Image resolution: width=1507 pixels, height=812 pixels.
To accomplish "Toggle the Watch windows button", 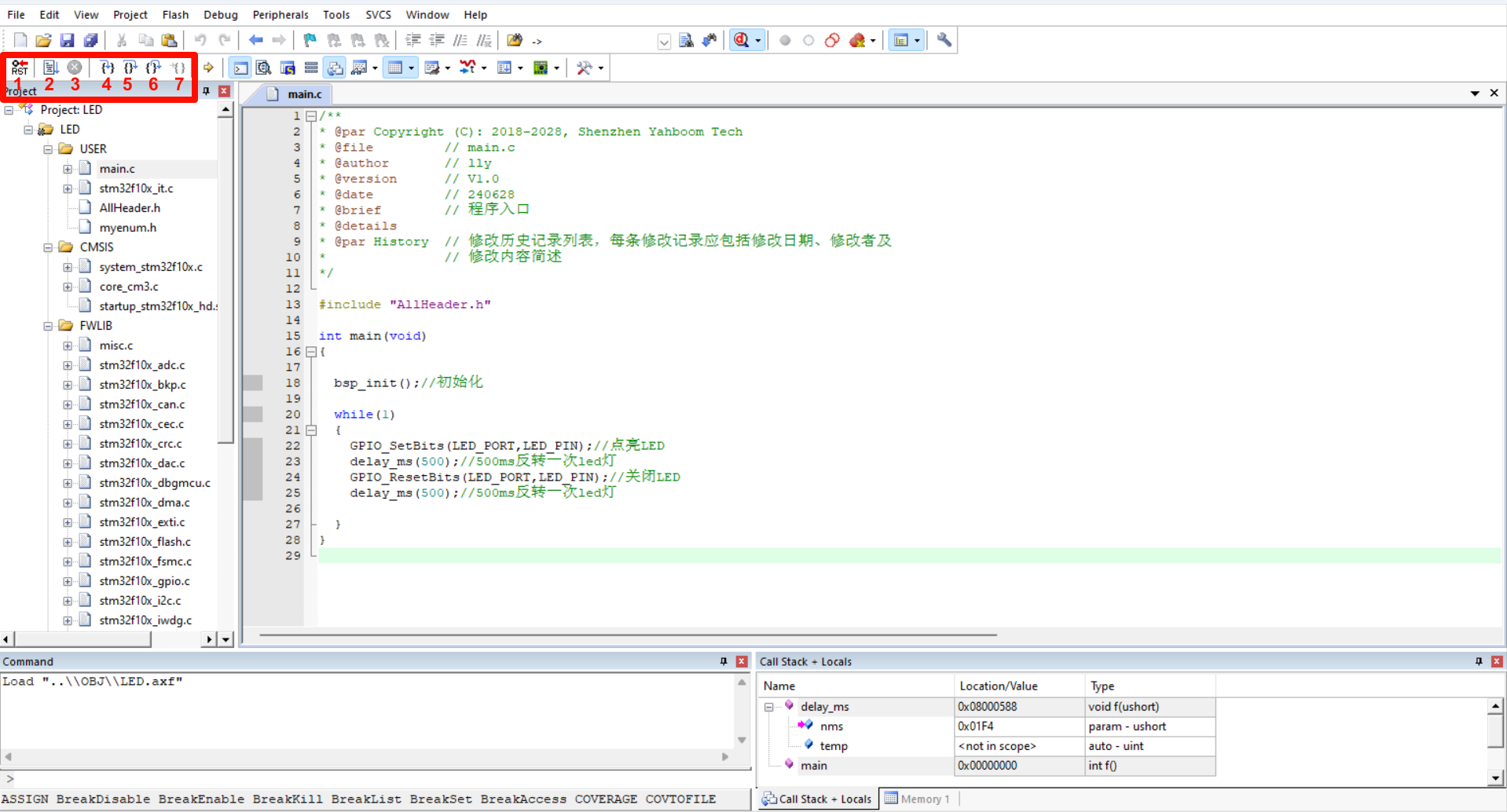I will coord(359,68).
